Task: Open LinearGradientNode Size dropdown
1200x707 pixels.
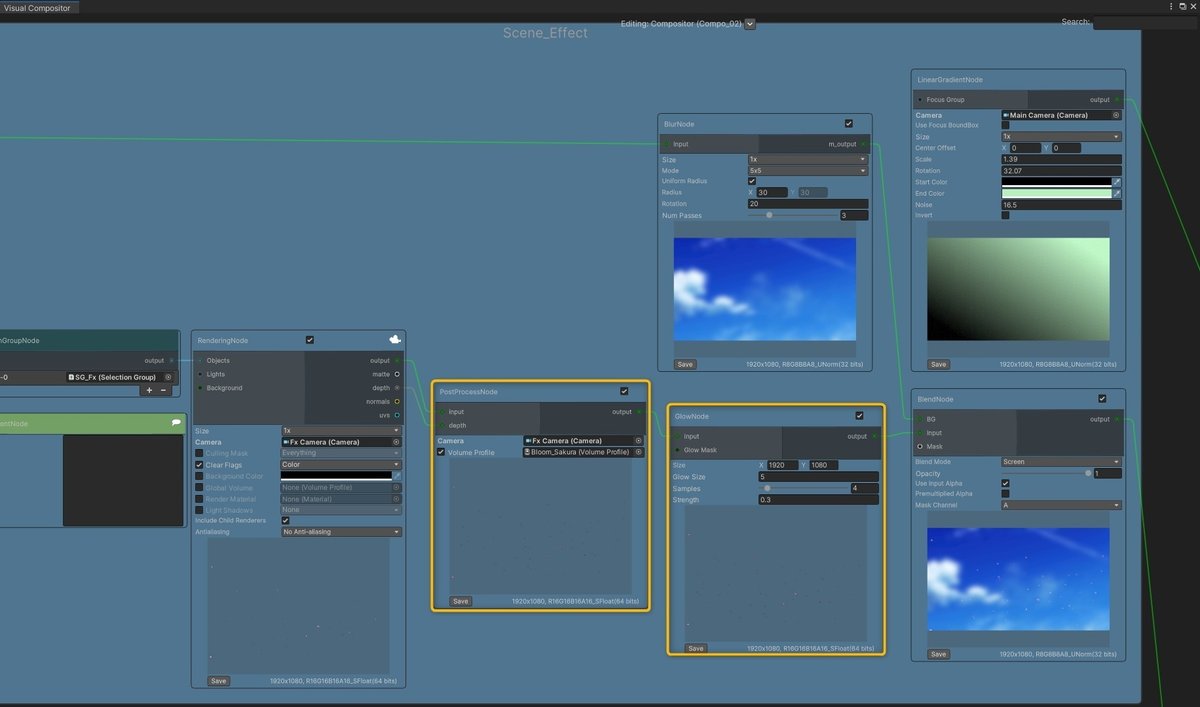Action: pos(1061,136)
